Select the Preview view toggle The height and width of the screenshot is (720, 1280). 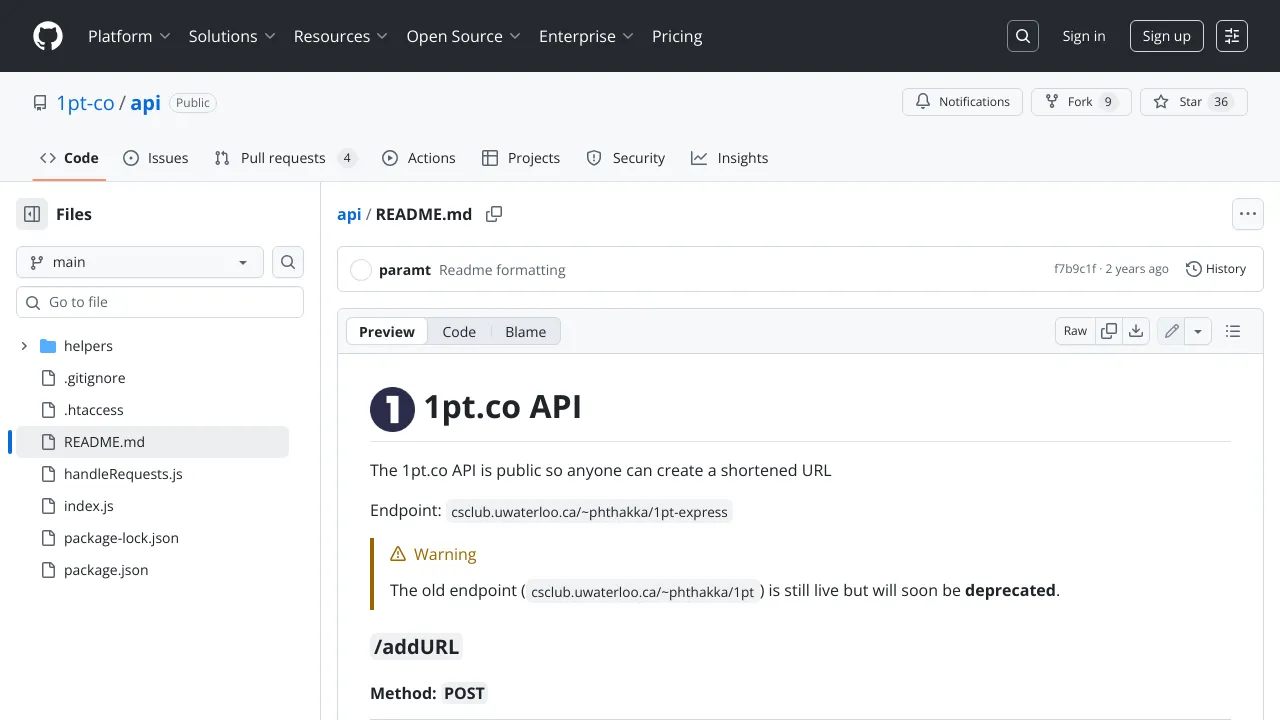point(387,332)
